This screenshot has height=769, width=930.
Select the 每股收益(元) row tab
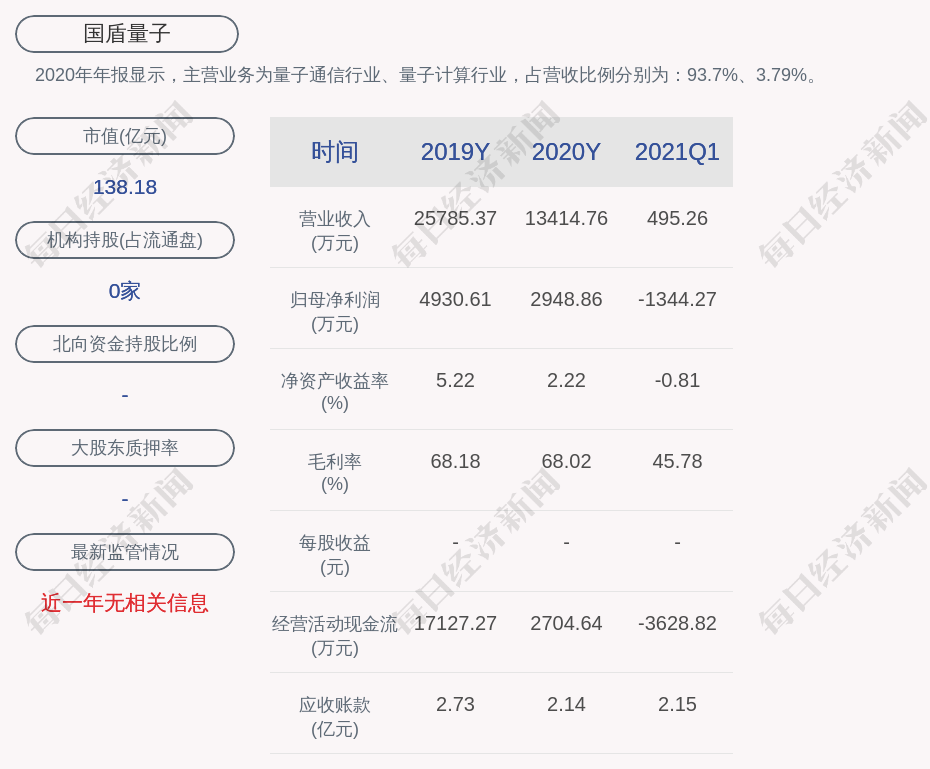click(x=334, y=553)
